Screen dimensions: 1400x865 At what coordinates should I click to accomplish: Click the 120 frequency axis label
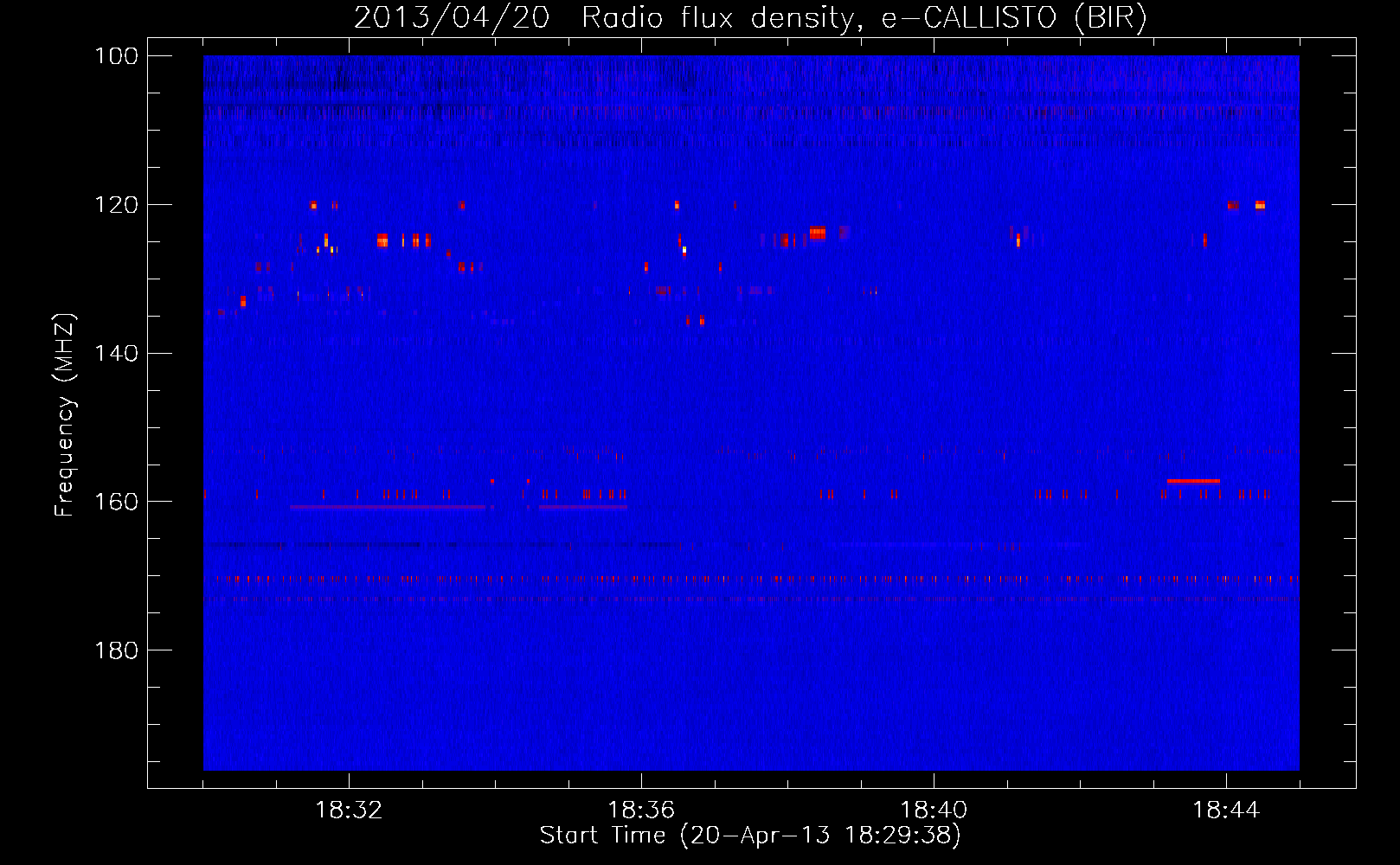tap(117, 205)
